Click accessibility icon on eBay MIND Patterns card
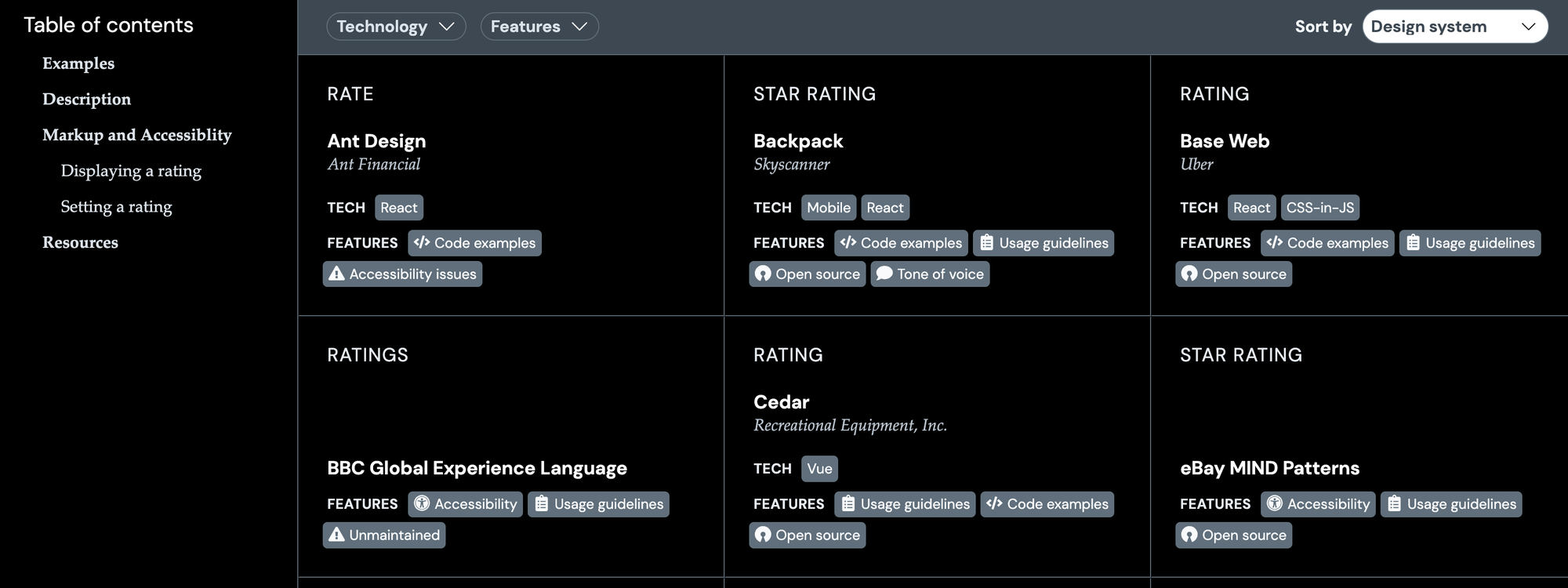1568x588 pixels. coord(1275,503)
